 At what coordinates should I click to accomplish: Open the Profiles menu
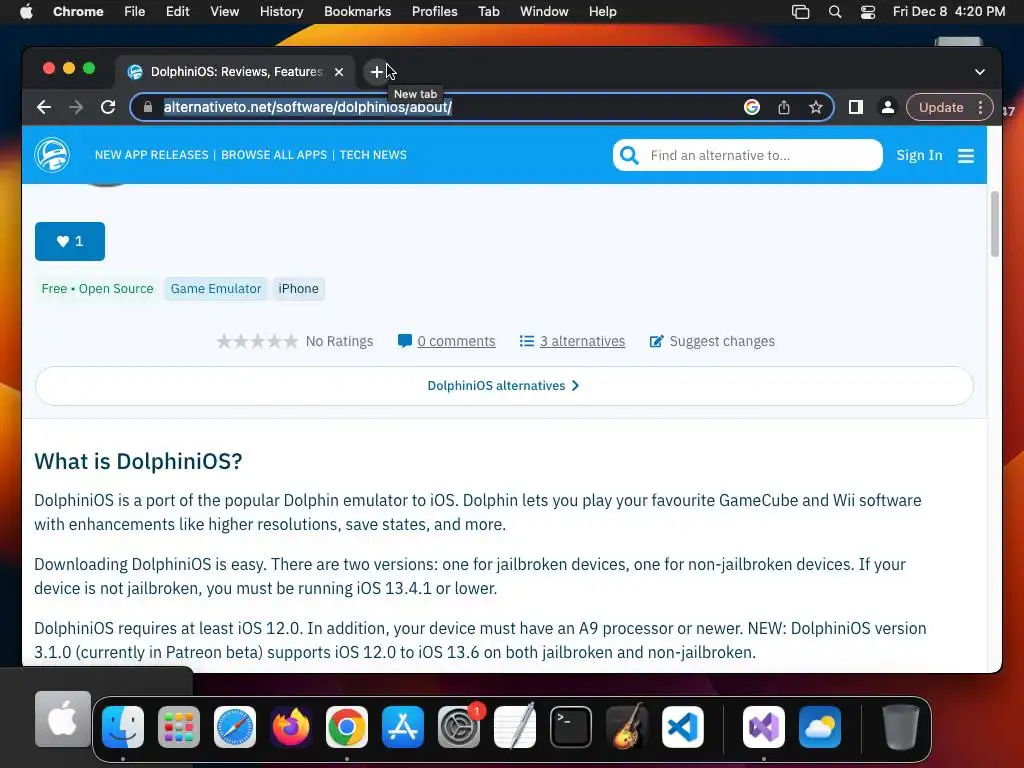click(434, 12)
